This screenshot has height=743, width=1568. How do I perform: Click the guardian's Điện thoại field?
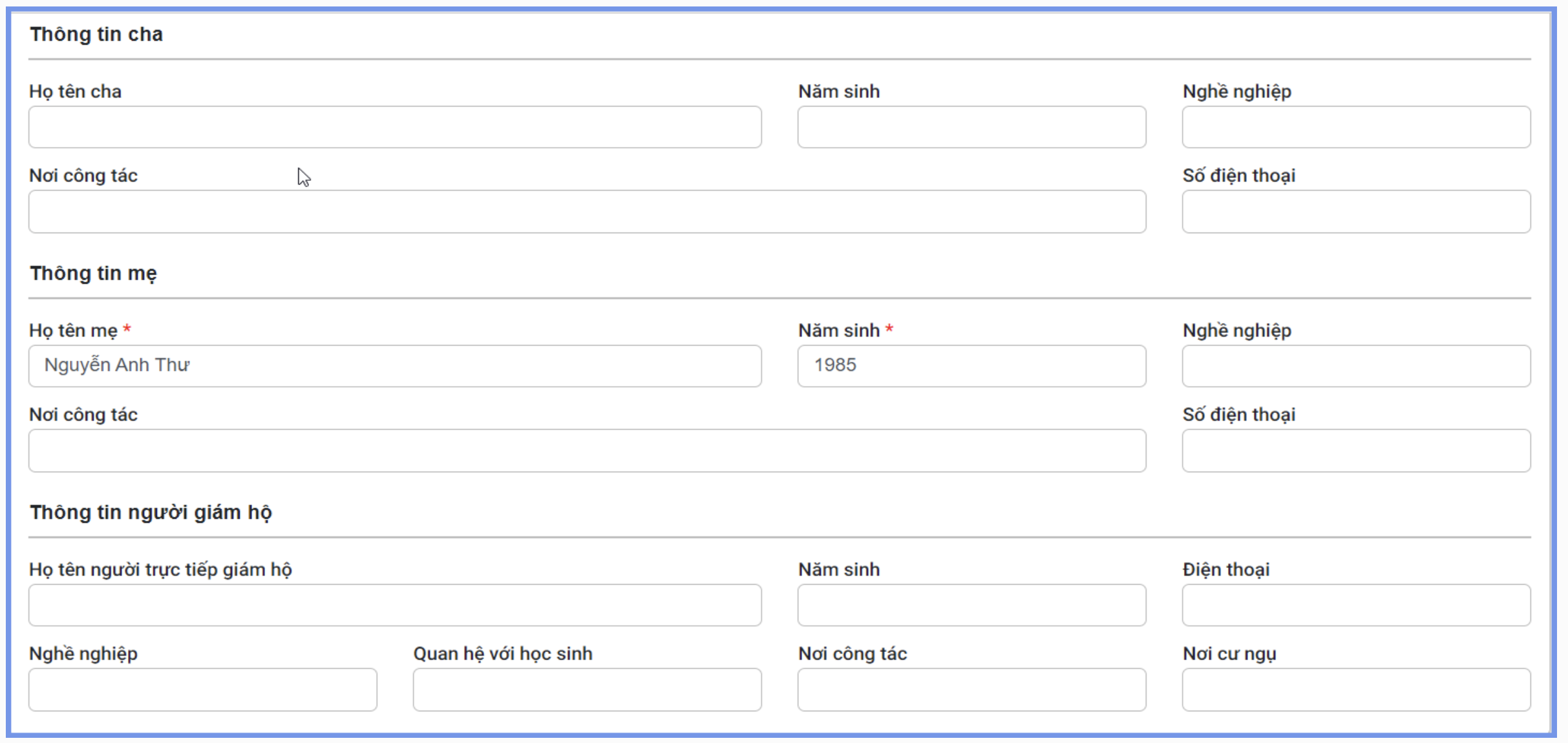[x=1356, y=605]
